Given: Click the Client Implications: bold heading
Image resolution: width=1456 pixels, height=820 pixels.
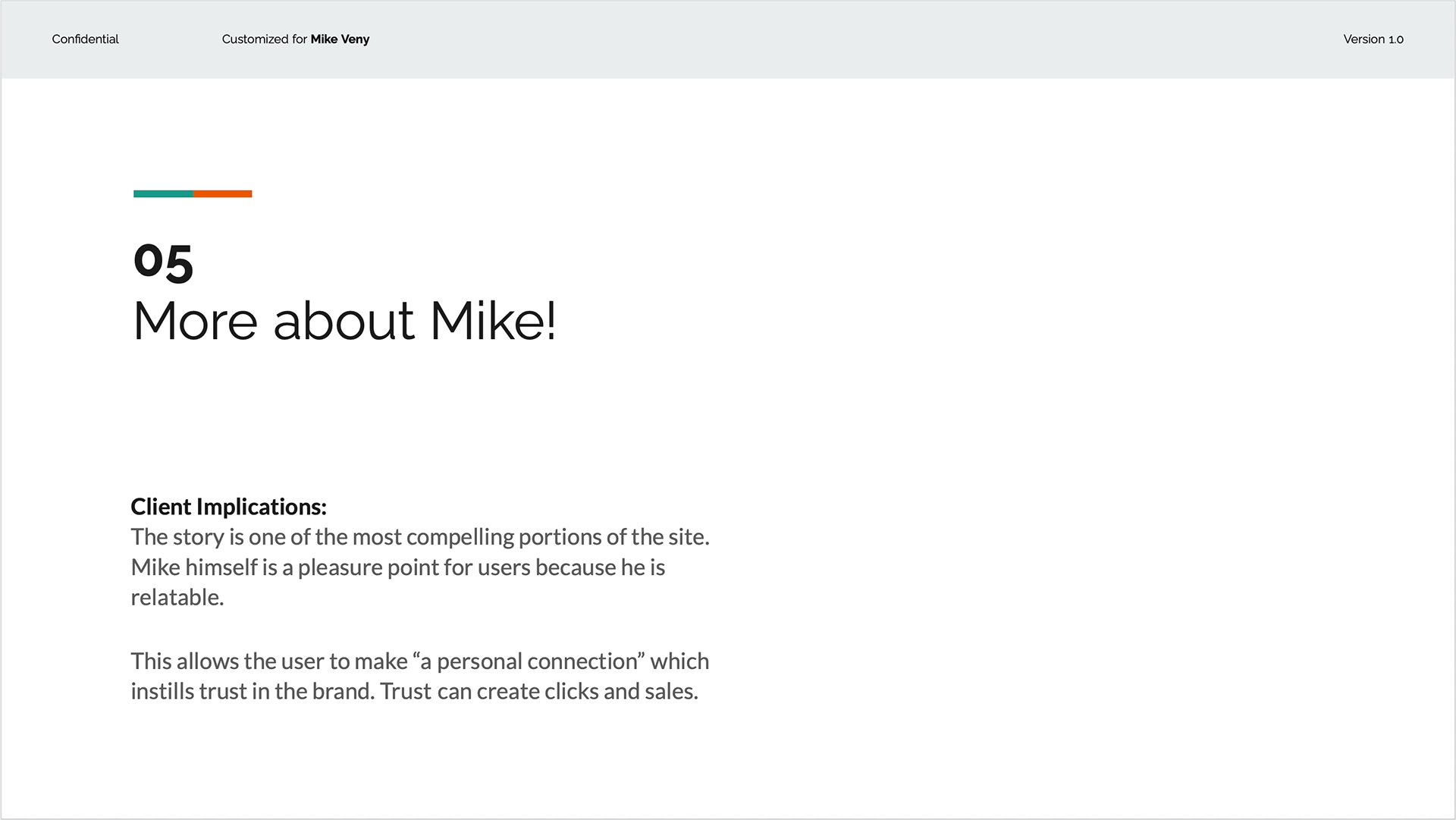Looking at the screenshot, I should pyautogui.click(x=228, y=507).
